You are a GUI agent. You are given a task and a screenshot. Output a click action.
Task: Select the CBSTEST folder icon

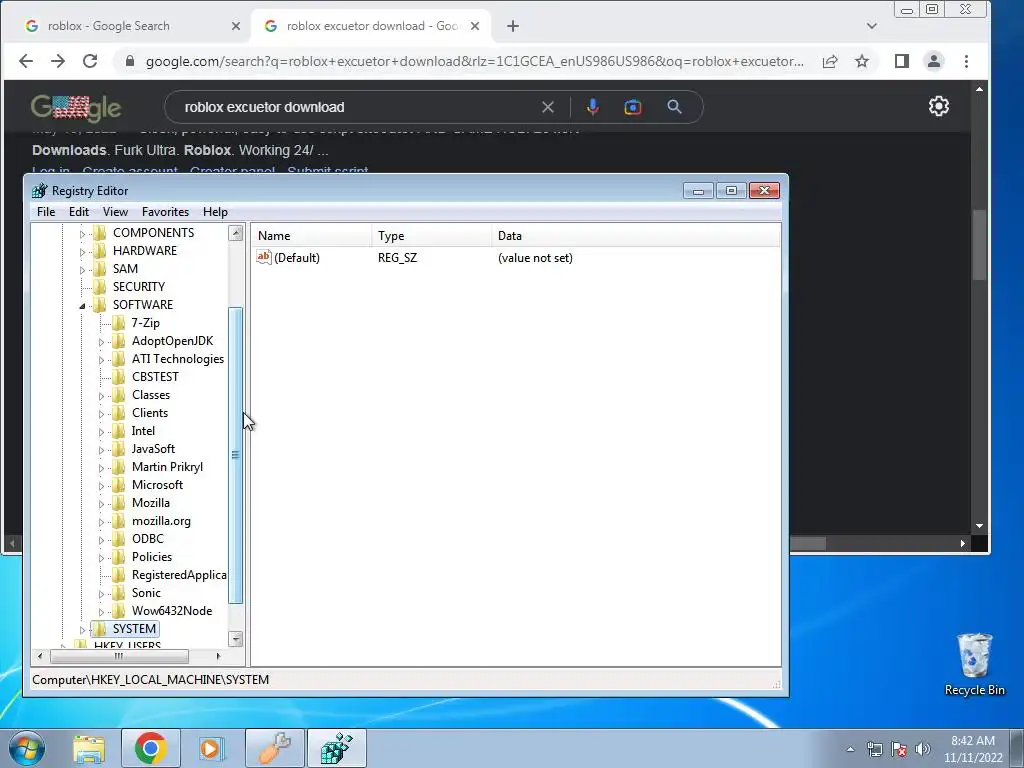(x=119, y=377)
